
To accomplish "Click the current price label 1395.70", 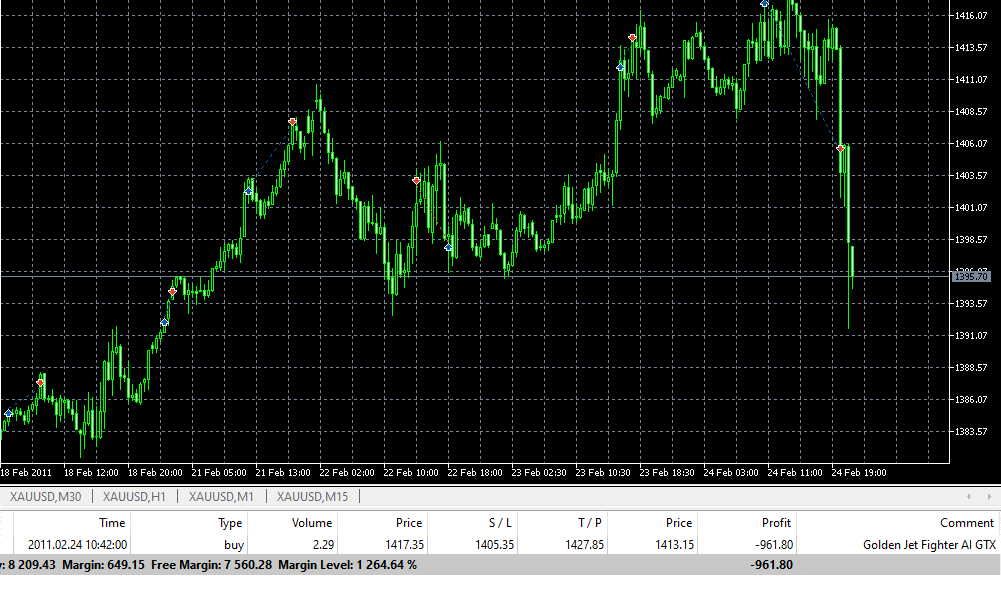I will pos(969,275).
